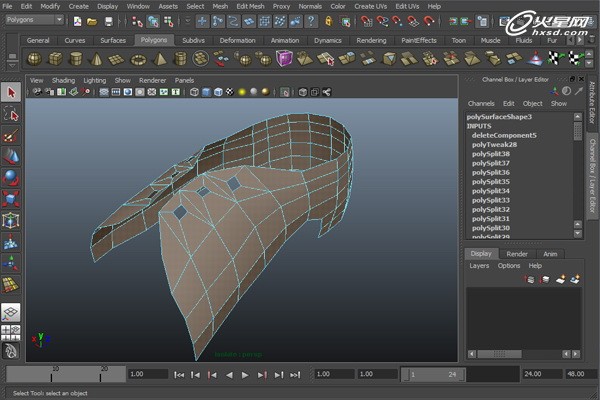The width and height of the screenshot is (600, 400).
Task: Open the Shading menu in viewport panel
Action: tap(63, 80)
